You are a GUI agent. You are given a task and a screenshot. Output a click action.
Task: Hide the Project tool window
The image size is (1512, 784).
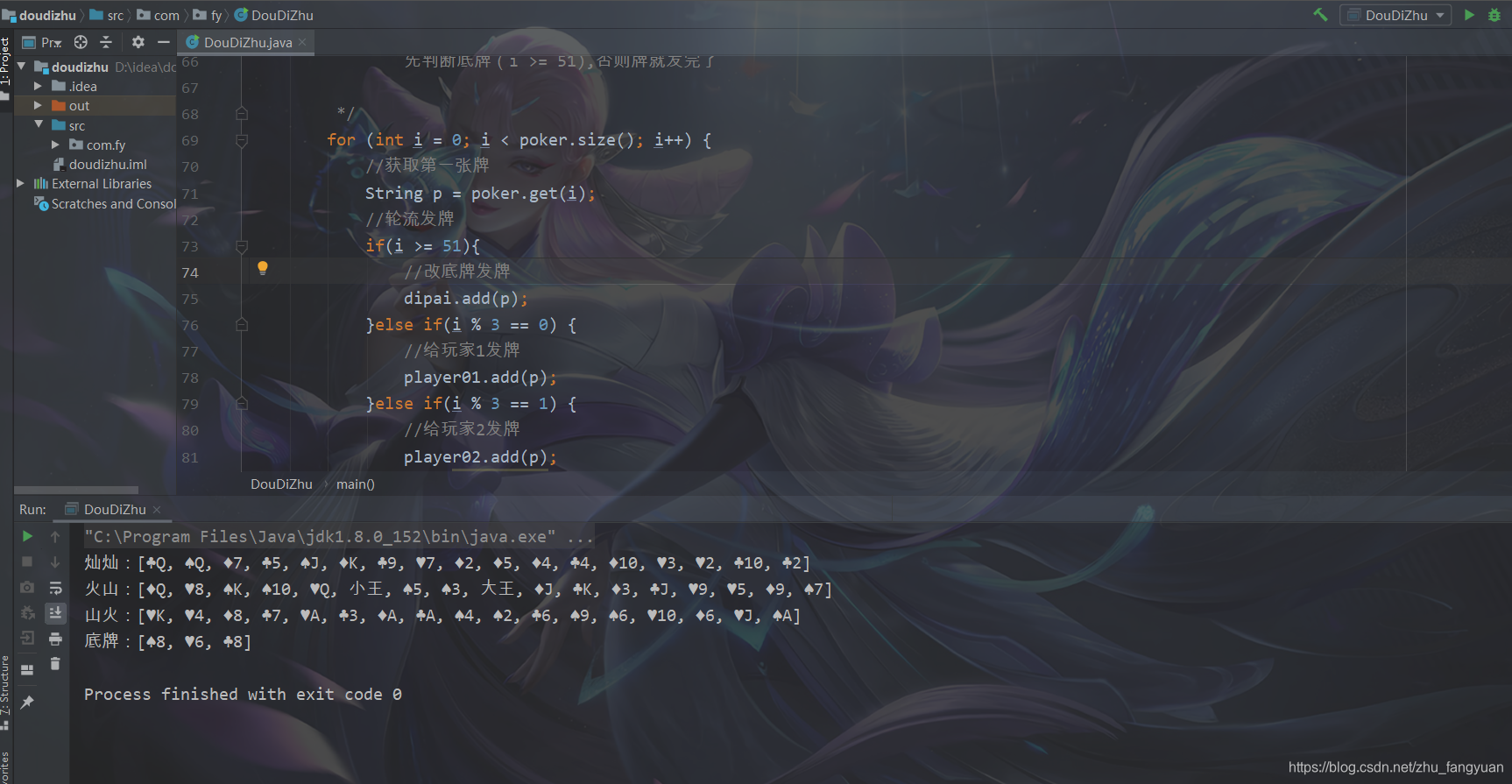pyautogui.click(x=163, y=42)
